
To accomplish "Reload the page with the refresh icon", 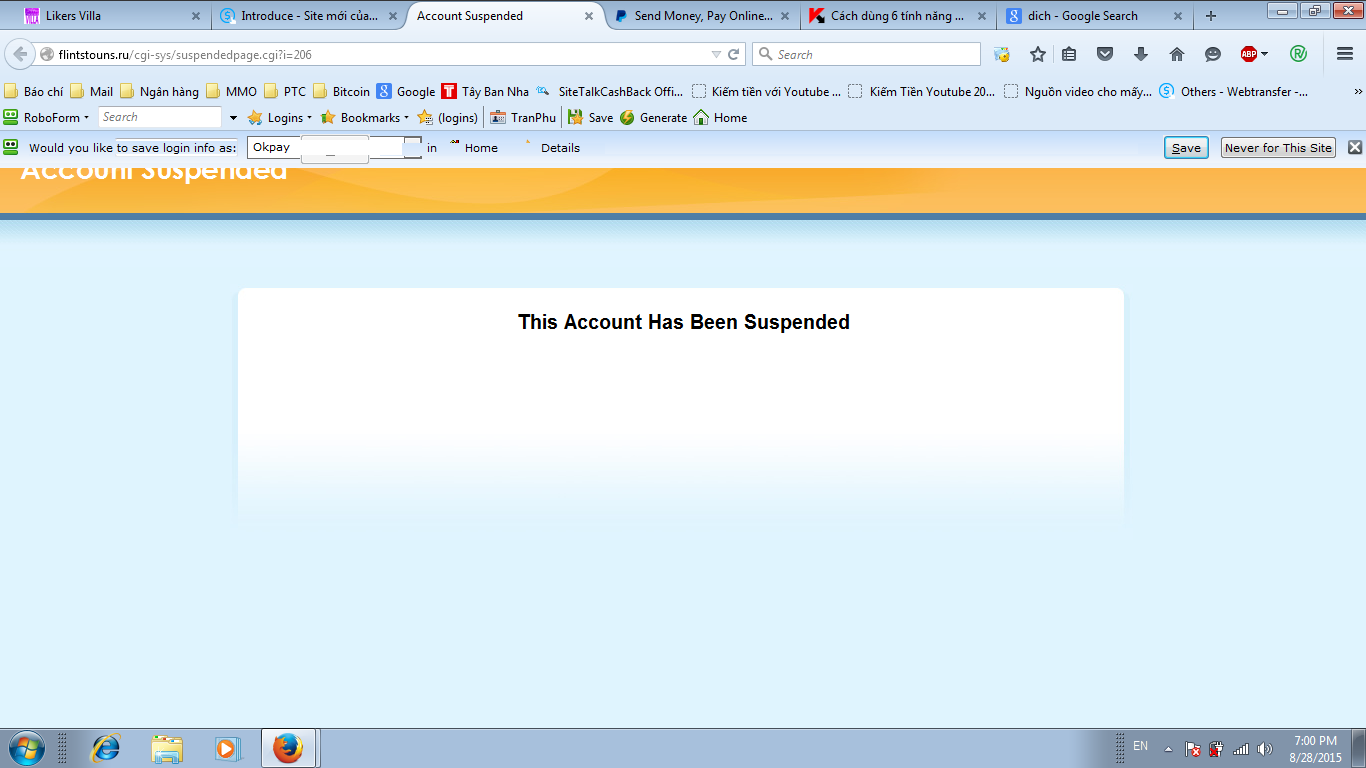I will [x=734, y=54].
